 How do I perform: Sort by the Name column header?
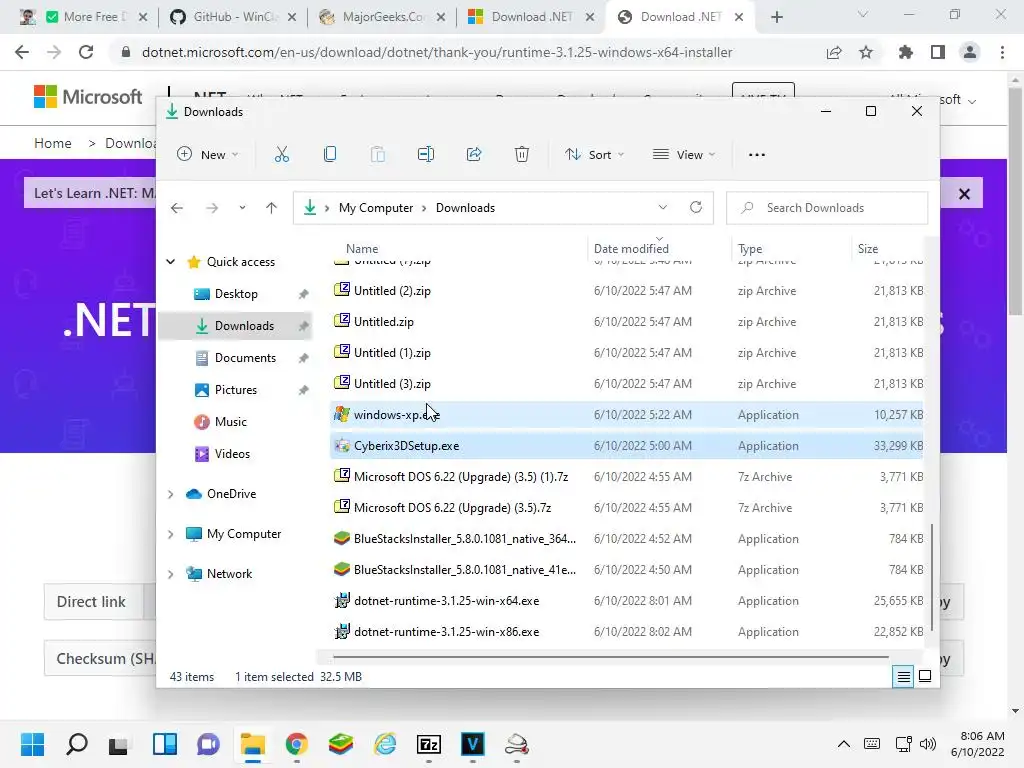point(362,249)
